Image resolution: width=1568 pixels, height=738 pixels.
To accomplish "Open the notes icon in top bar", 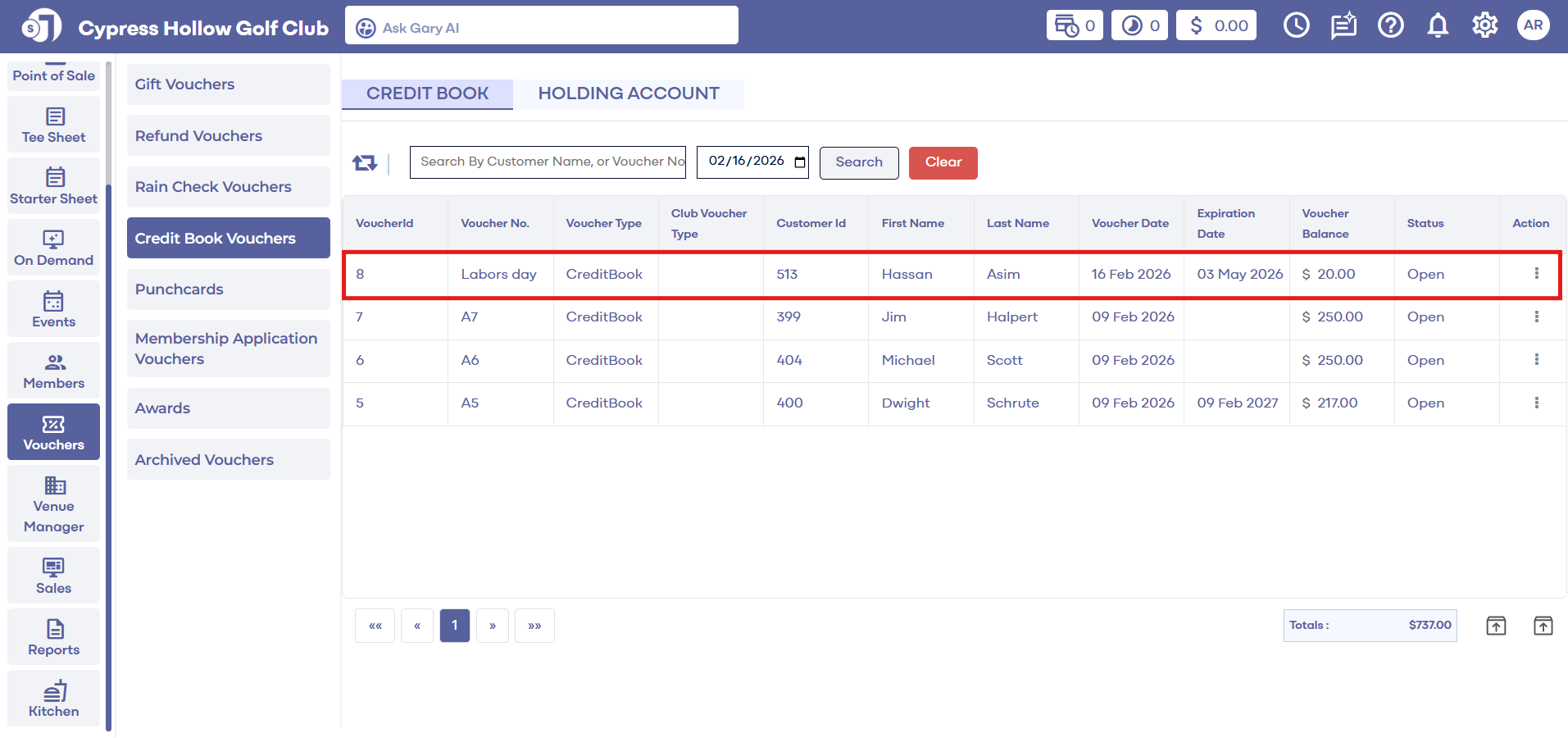I will coord(1343,26).
